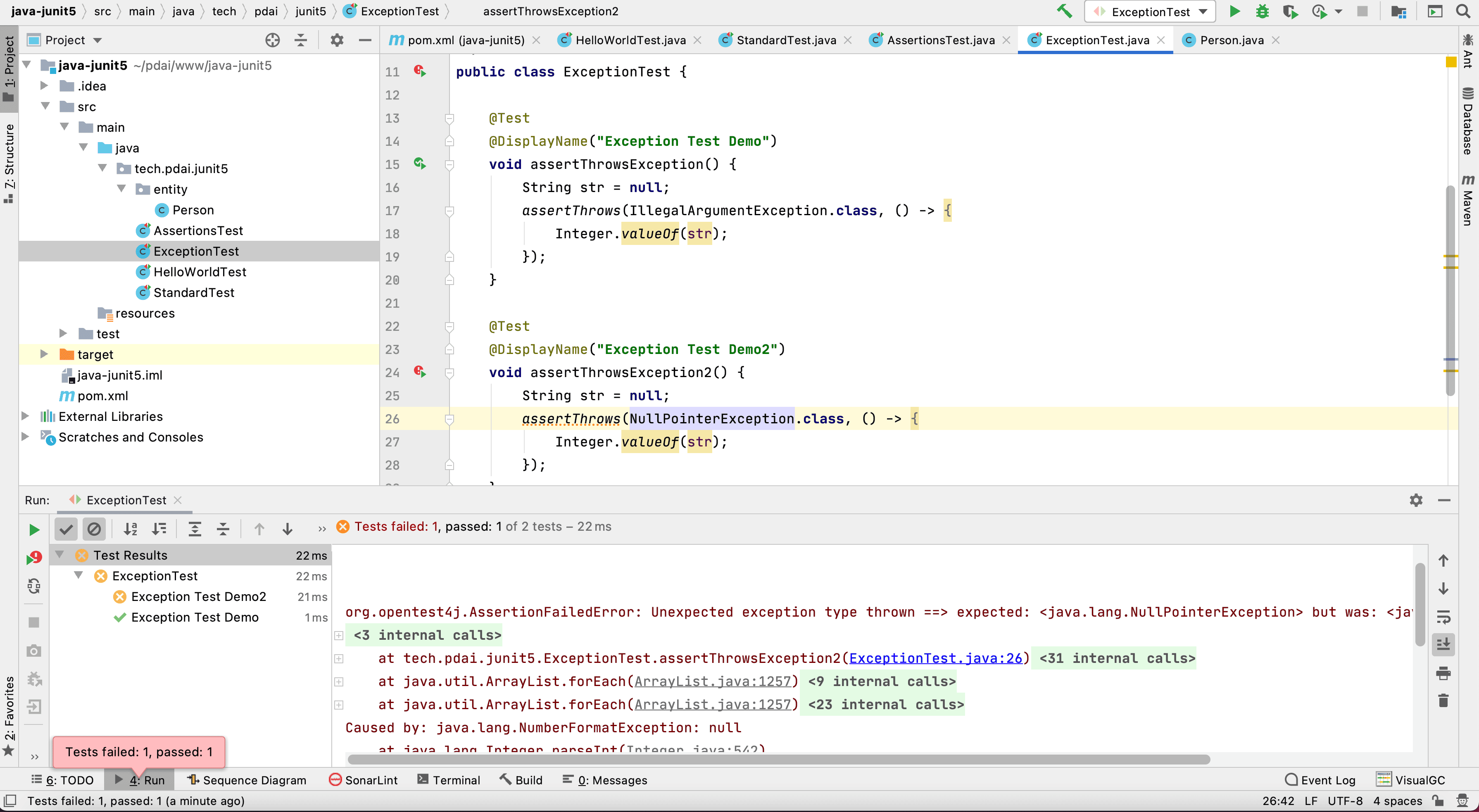Switch to AssertionsTest.java tab
This screenshot has width=1479, height=812.
click(940, 40)
